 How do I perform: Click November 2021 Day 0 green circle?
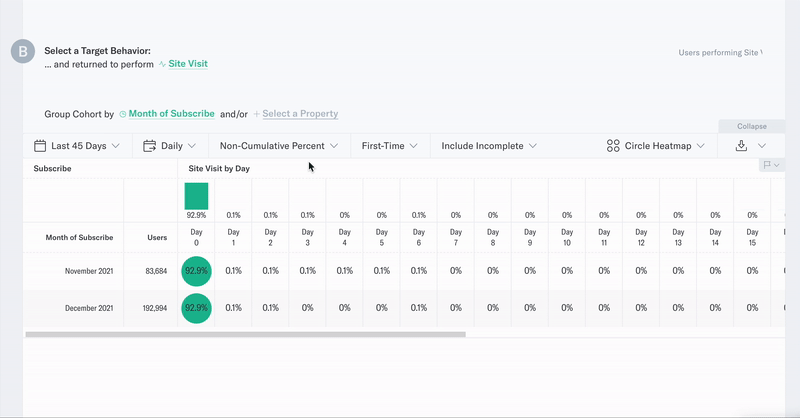pyautogui.click(x=196, y=271)
